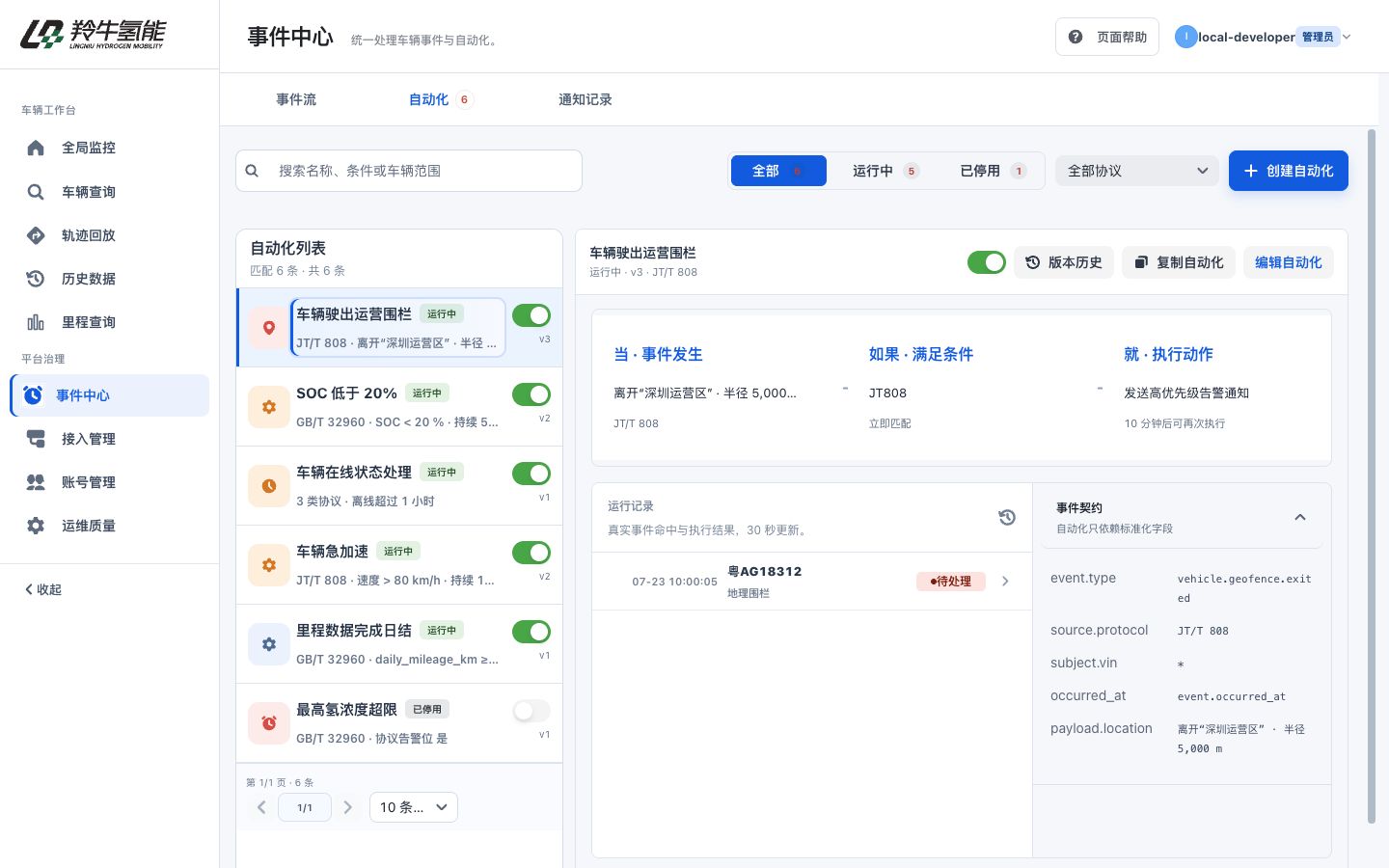The height and width of the screenshot is (868, 1389).
Task: Toggle the switch in detail panel header
Action: 987,262
